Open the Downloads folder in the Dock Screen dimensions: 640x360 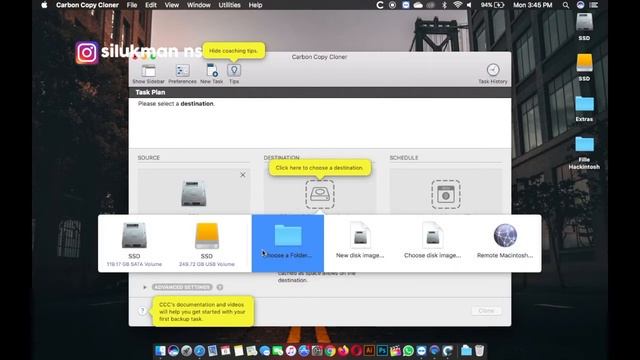(466, 351)
